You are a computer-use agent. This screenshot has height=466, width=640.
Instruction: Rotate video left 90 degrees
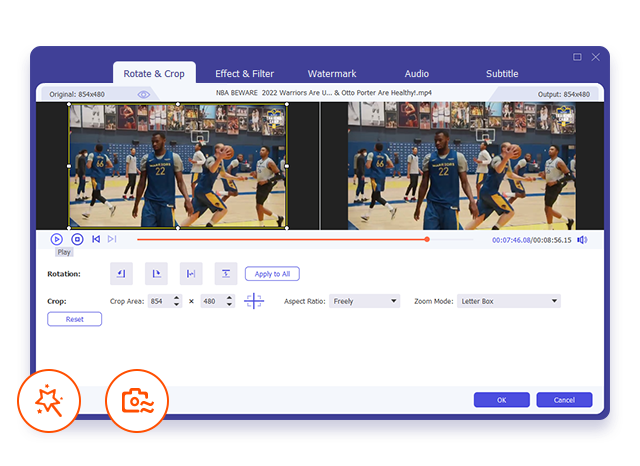pyautogui.click(x=121, y=273)
